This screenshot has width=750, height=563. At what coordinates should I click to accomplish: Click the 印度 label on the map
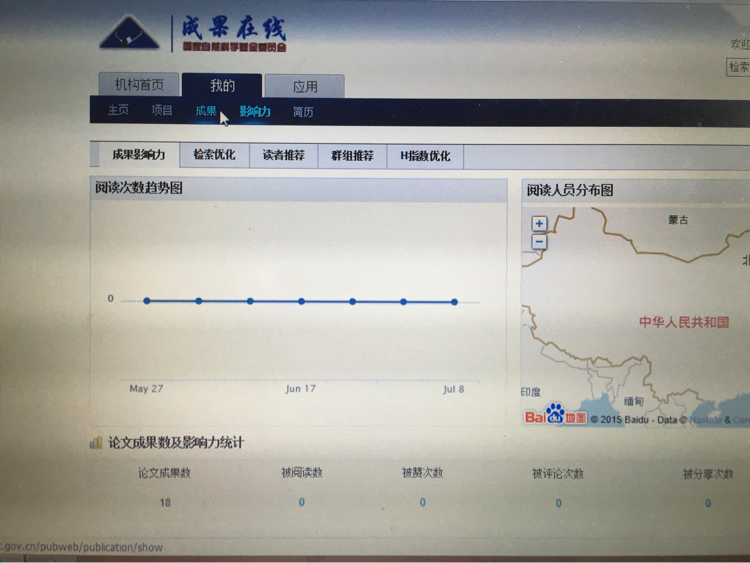[530, 392]
